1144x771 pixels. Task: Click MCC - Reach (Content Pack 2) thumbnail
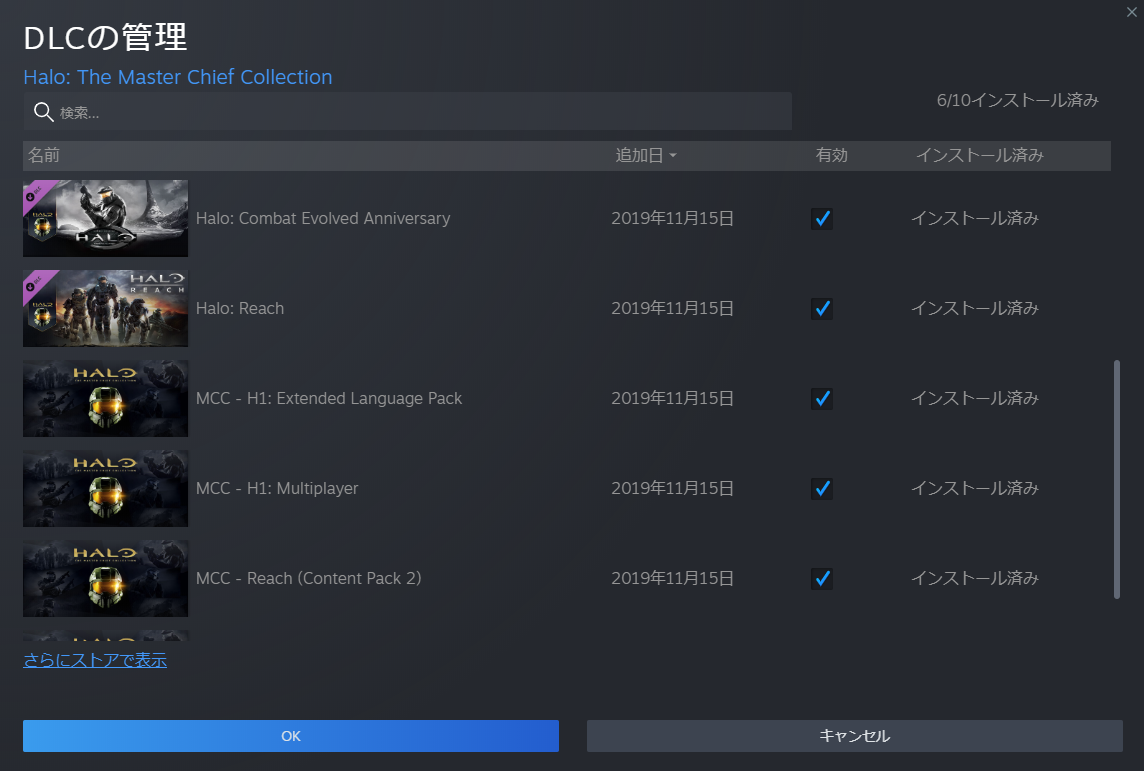click(106, 578)
